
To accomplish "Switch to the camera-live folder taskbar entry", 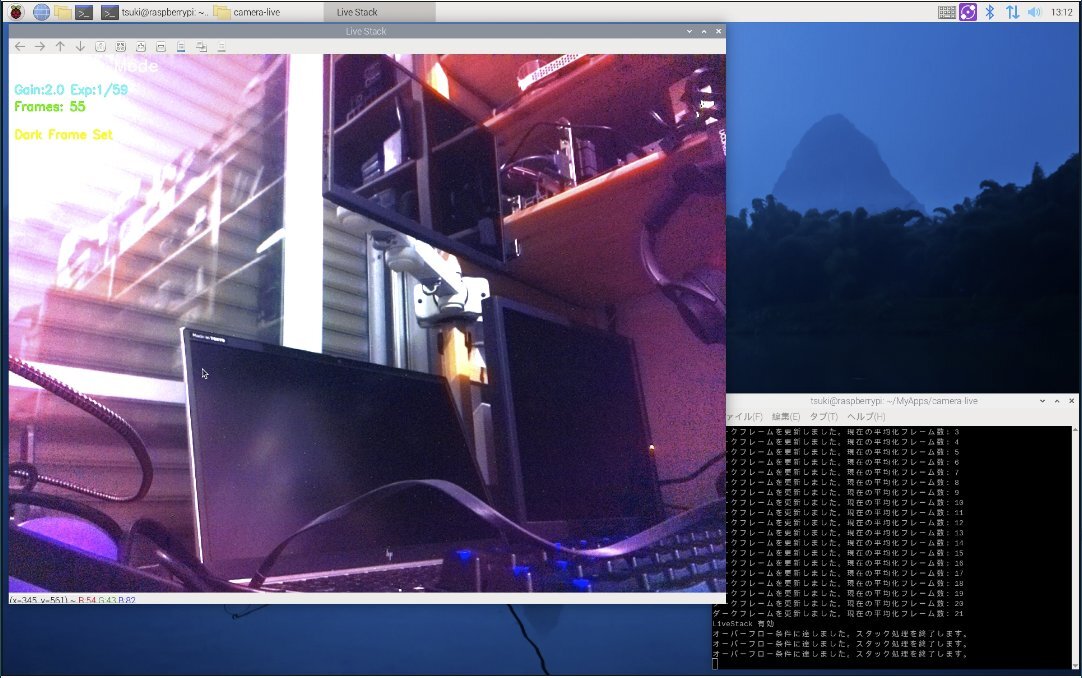I will pyautogui.click(x=248, y=12).
